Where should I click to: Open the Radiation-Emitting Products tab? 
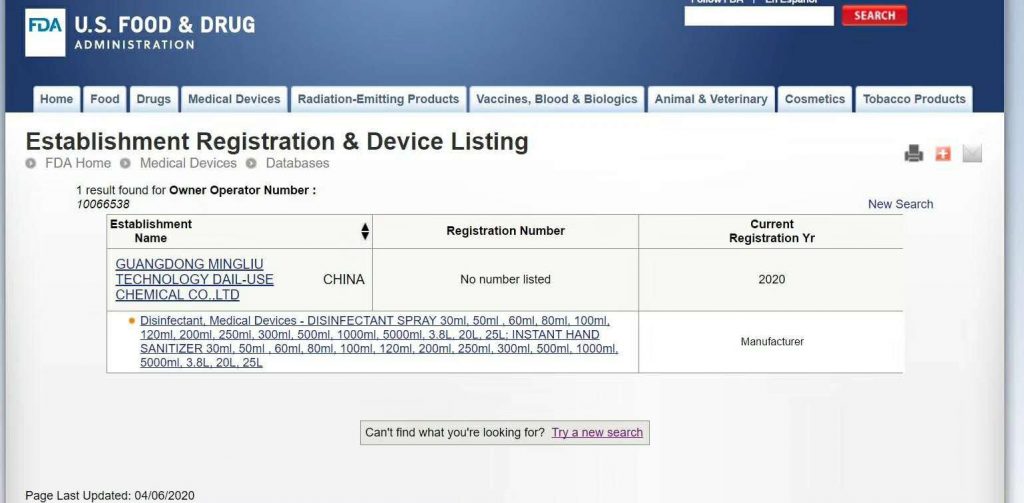pos(378,99)
